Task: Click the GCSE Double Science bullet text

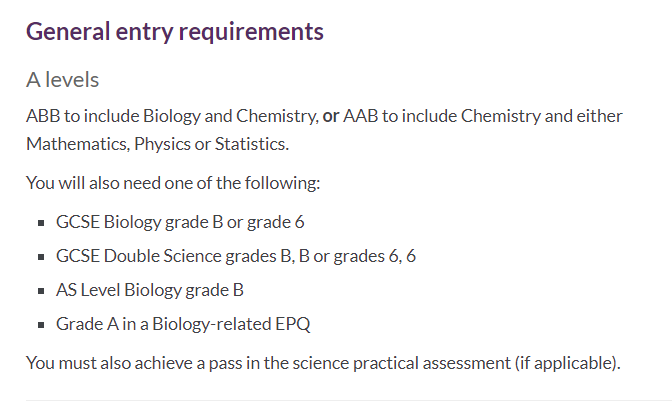Action: [236, 256]
